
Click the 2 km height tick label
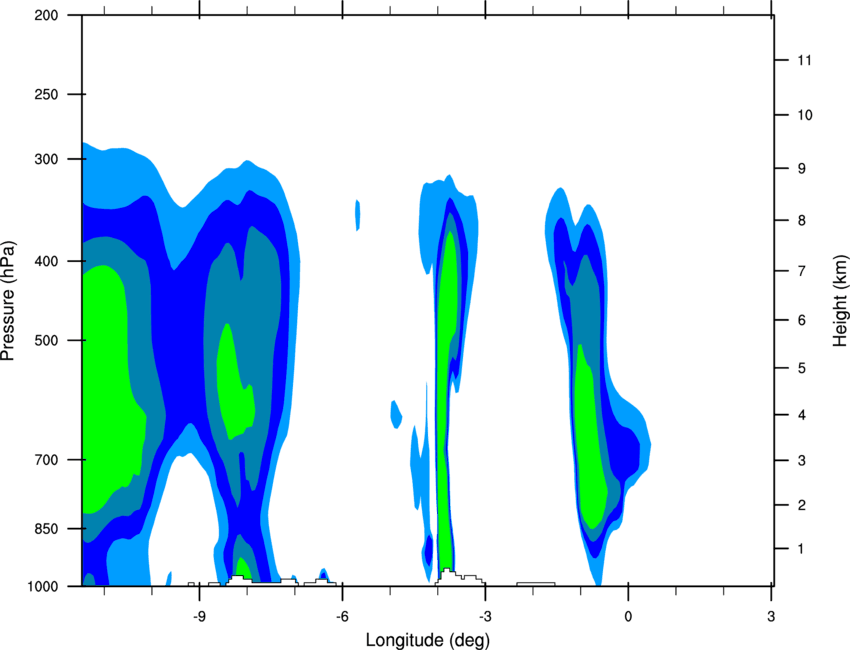[x=802, y=505]
